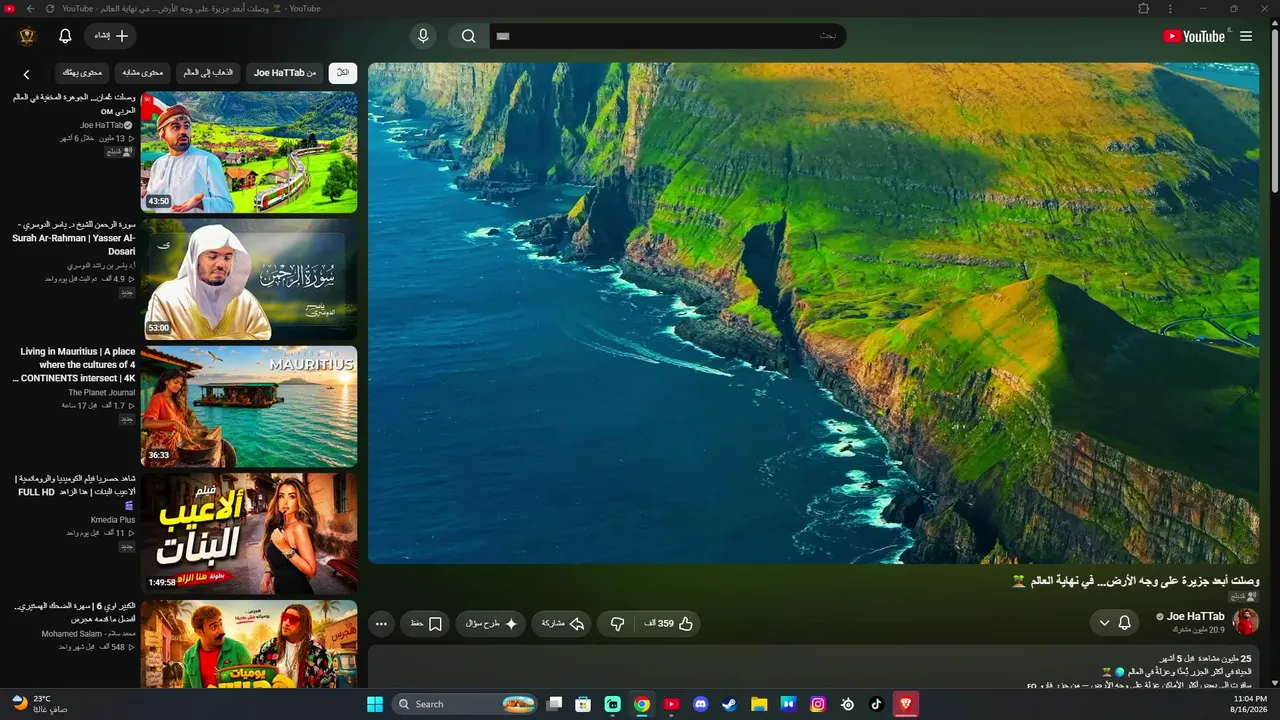The image size is (1280, 720).
Task: Open File Explorer from the taskbar
Action: click(759, 704)
